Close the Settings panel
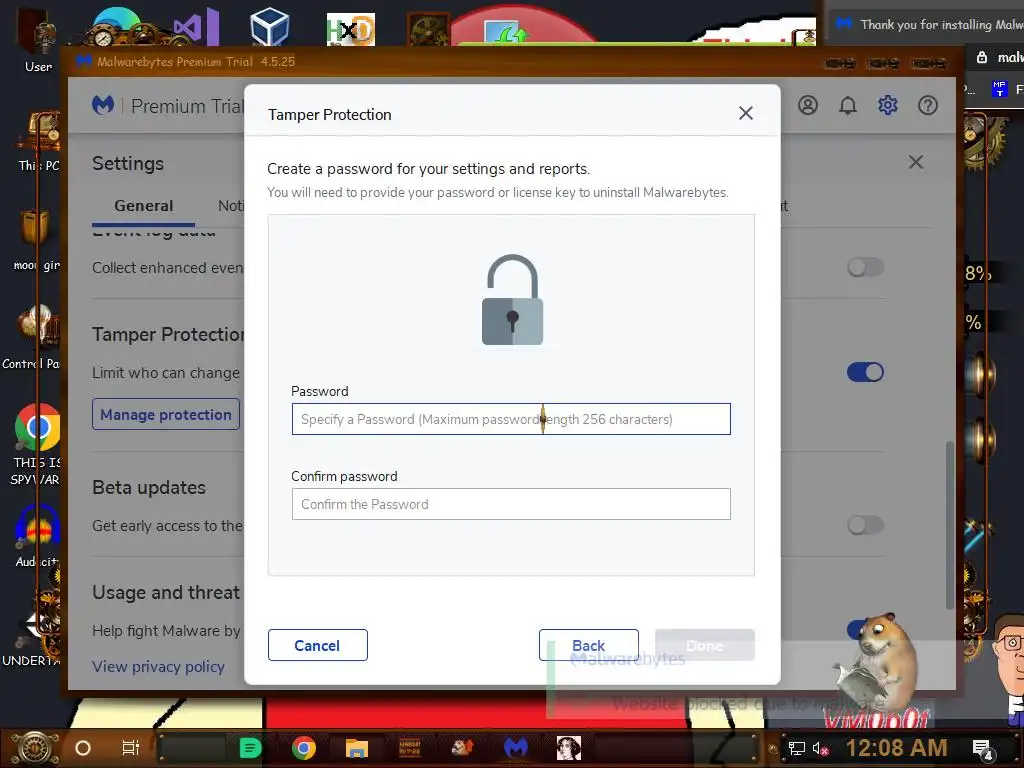Image resolution: width=1024 pixels, height=768 pixels. pyautogui.click(x=916, y=162)
